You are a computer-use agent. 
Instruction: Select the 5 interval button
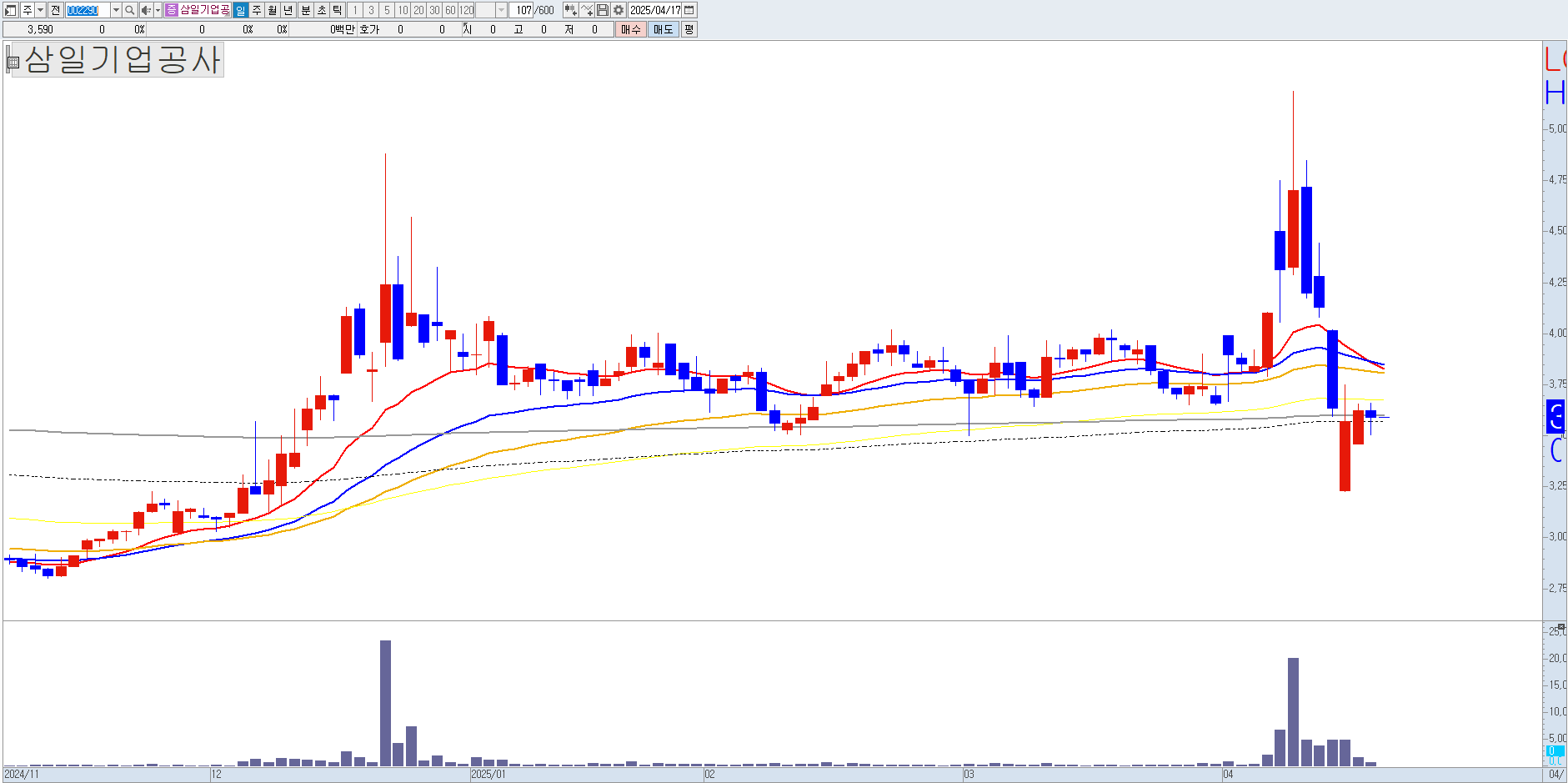pos(387,10)
